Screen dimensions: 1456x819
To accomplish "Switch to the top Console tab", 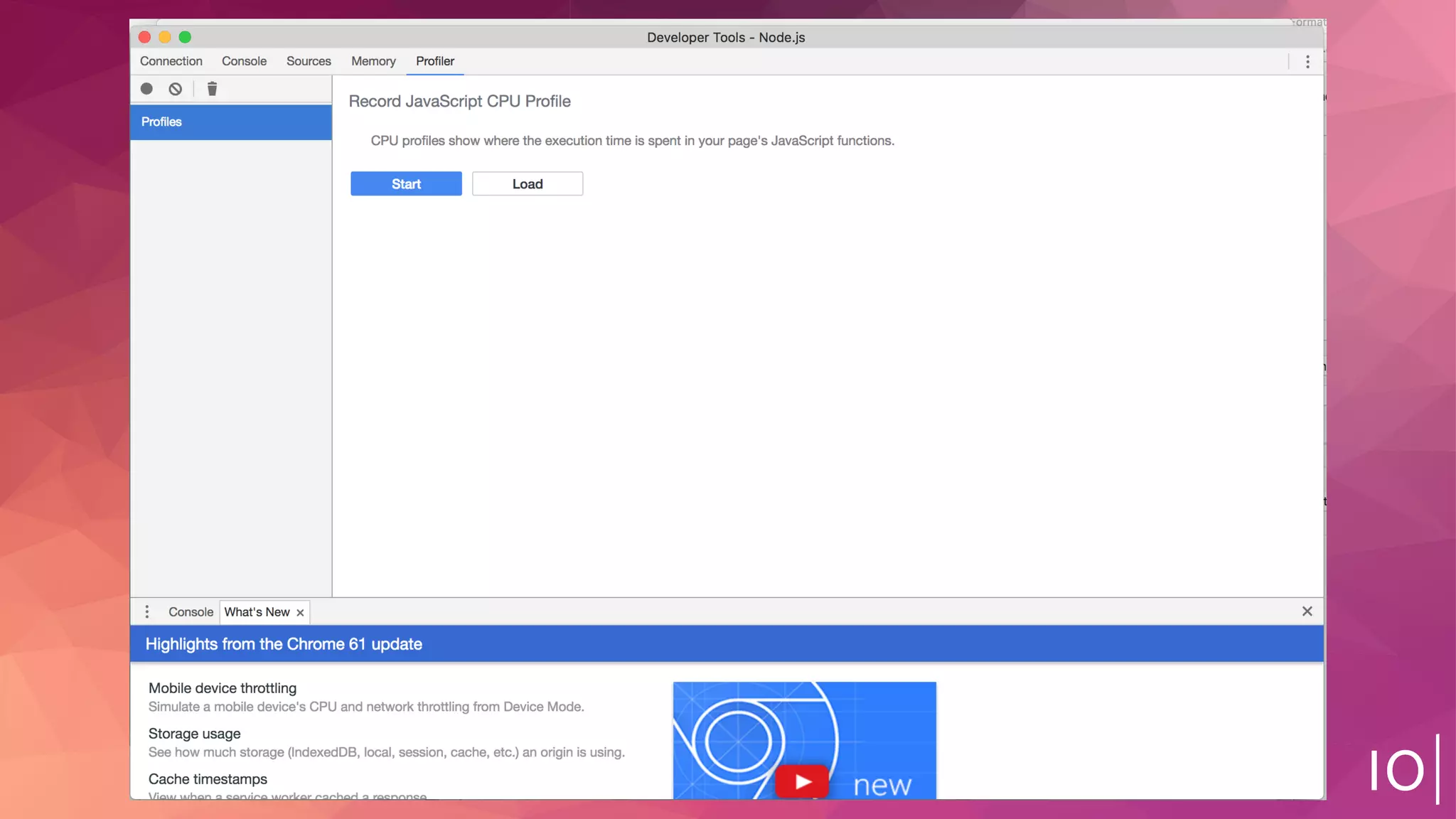I will click(x=244, y=61).
